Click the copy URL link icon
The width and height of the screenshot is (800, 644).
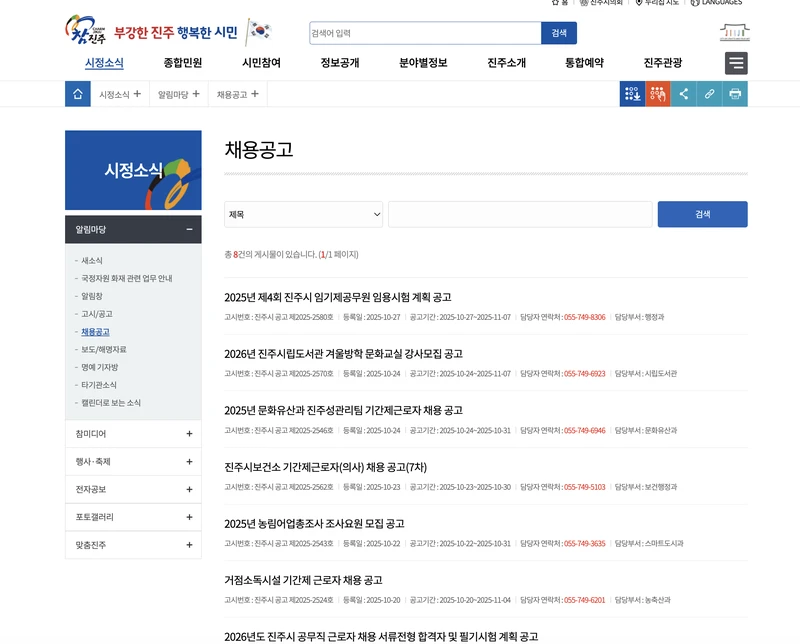pyautogui.click(x=710, y=94)
